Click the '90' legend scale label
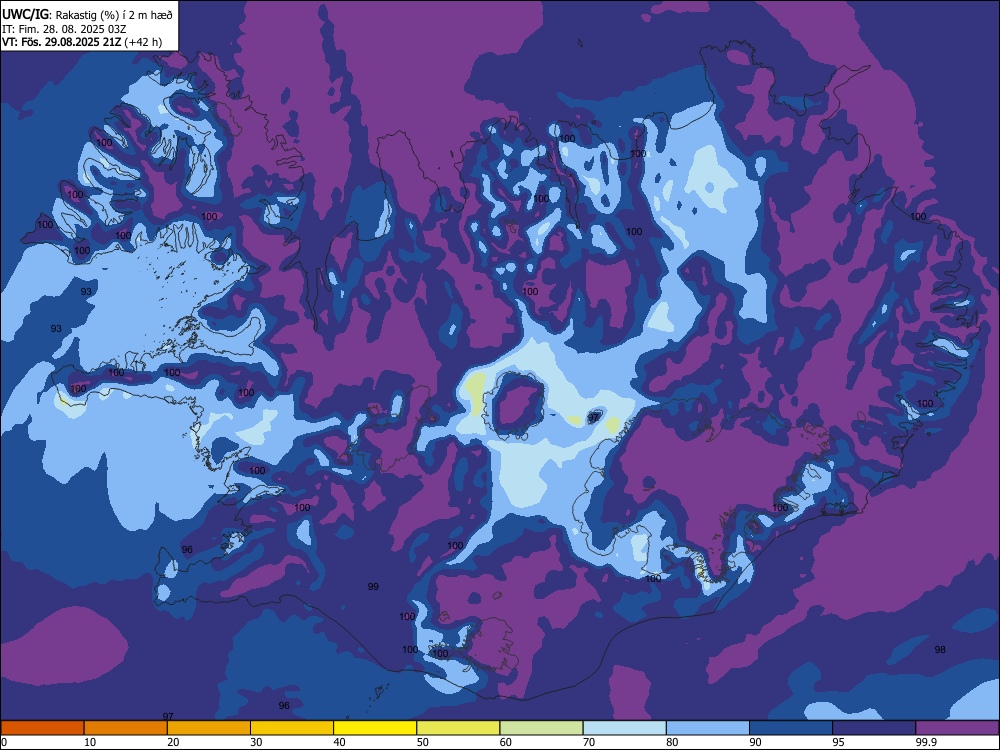This screenshot has height=750, width=1000. 756,742
